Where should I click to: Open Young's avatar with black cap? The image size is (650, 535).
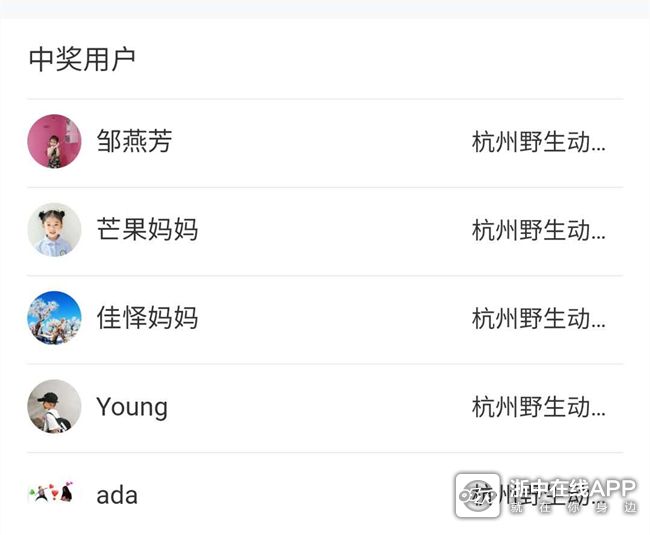[54, 406]
